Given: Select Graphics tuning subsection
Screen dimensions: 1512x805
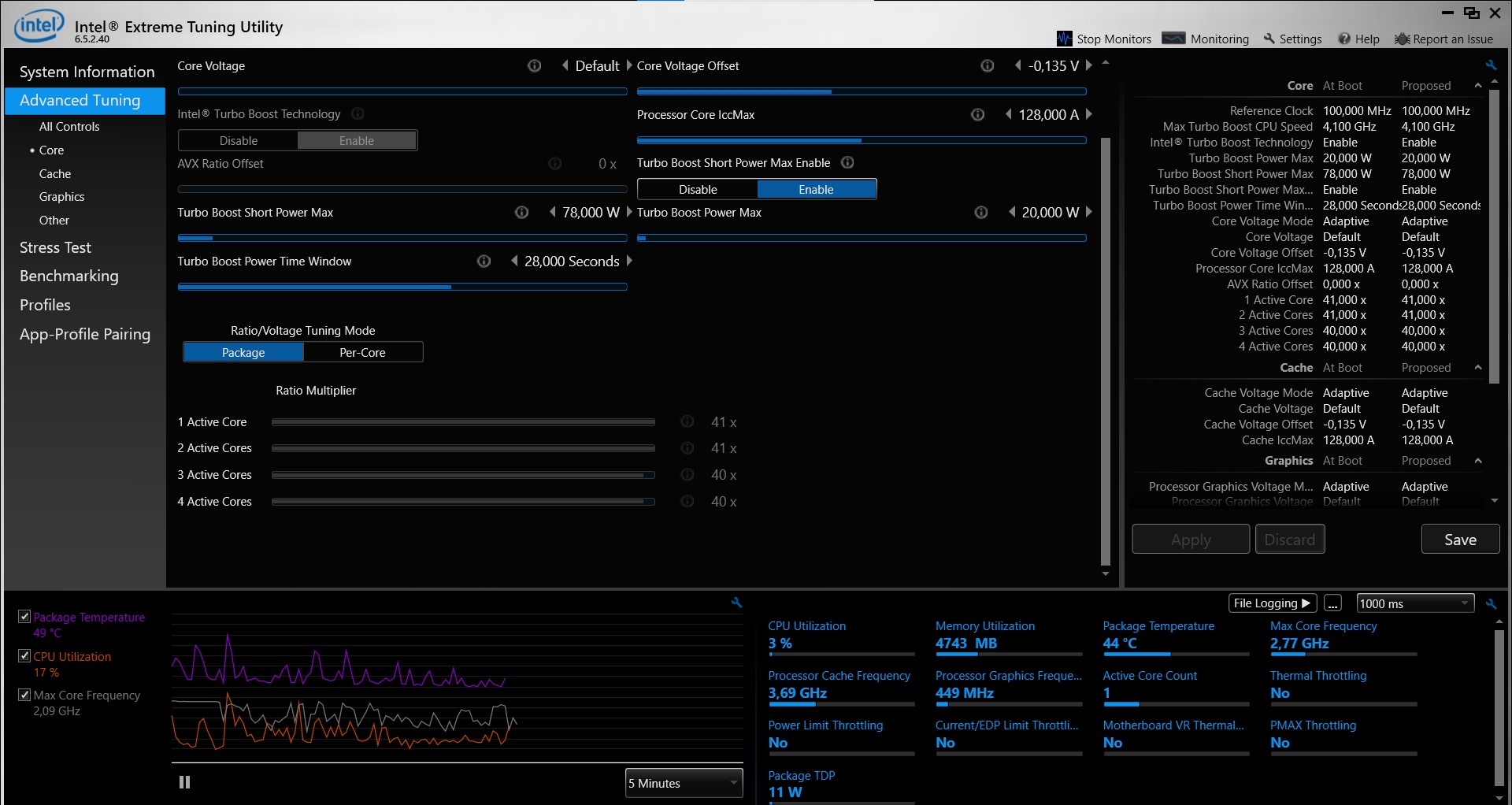Looking at the screenshot, I should tap(61, 197).
